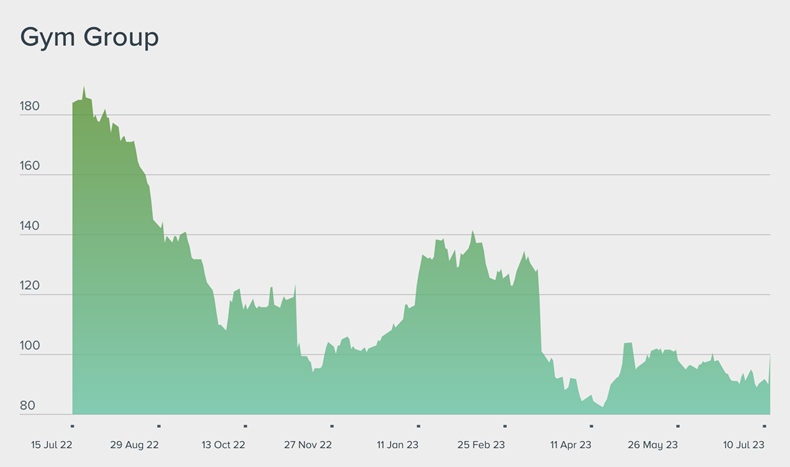Choose the 25 Feb 23 date label
The width and height of the screenshot is (790, 467).
[482, 444]
